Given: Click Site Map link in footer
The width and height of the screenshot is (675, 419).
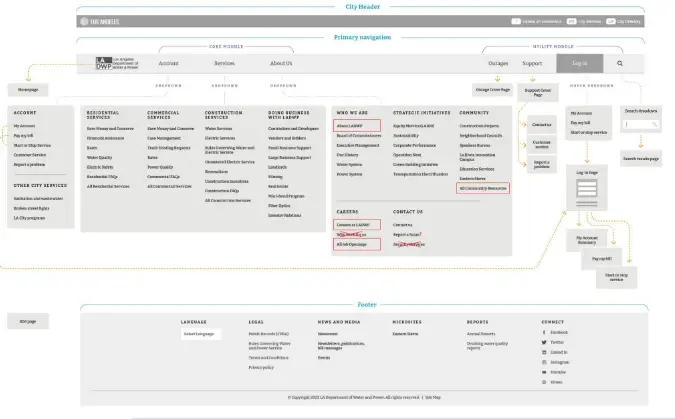Looking at the screenshot, I should 433,397.
